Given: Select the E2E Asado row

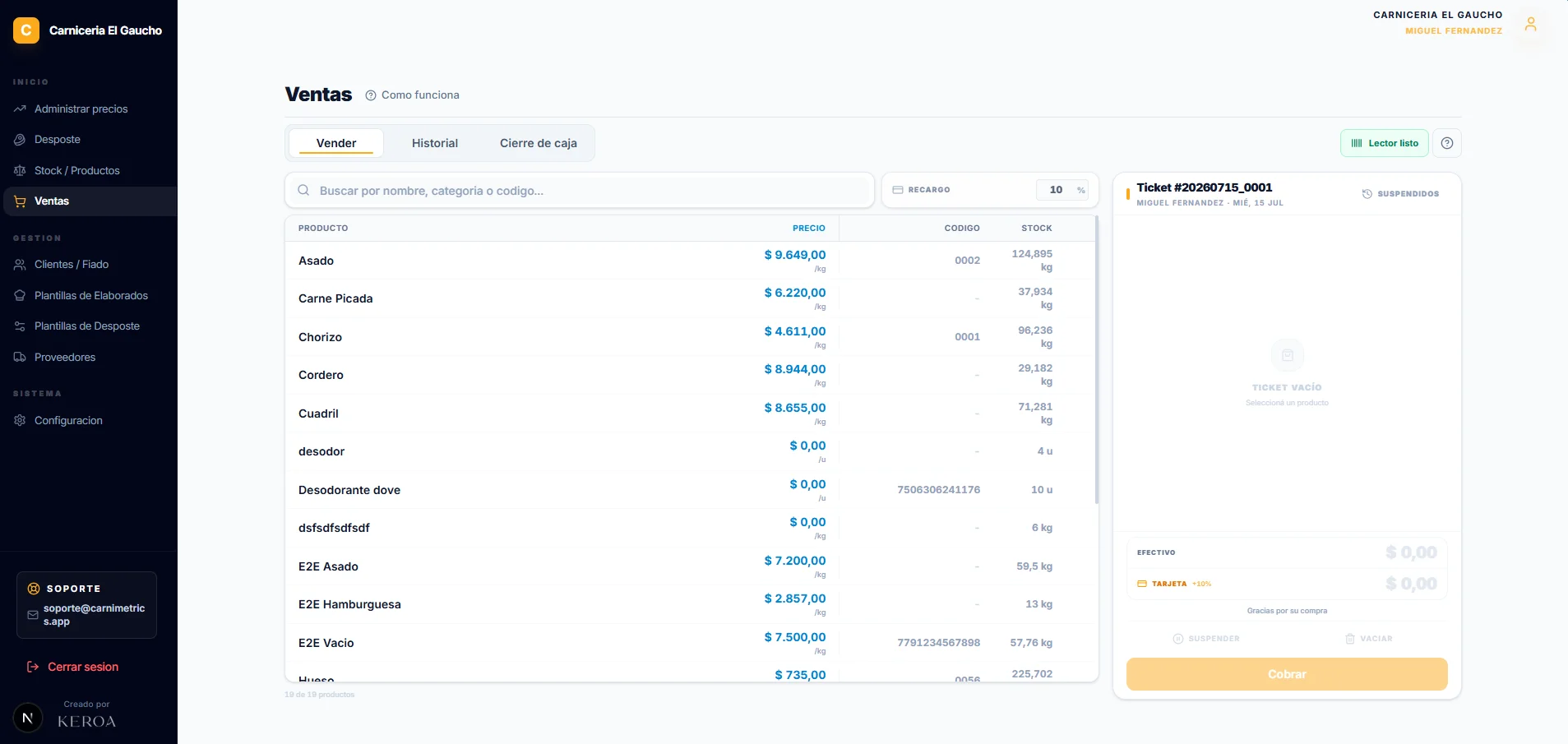Looking at the screenshot, I should point(690,566).
